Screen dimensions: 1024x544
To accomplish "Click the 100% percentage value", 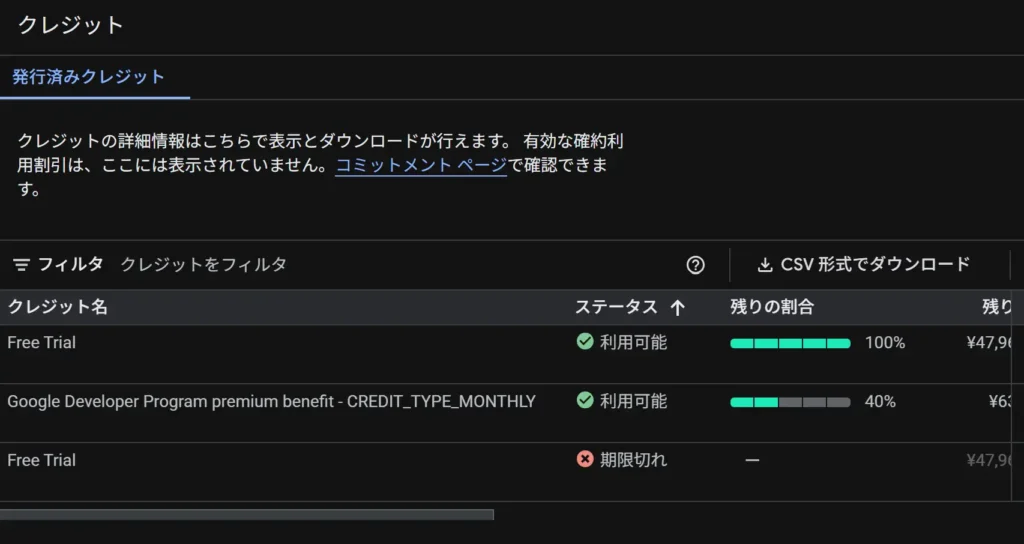I will pos(885,343).
